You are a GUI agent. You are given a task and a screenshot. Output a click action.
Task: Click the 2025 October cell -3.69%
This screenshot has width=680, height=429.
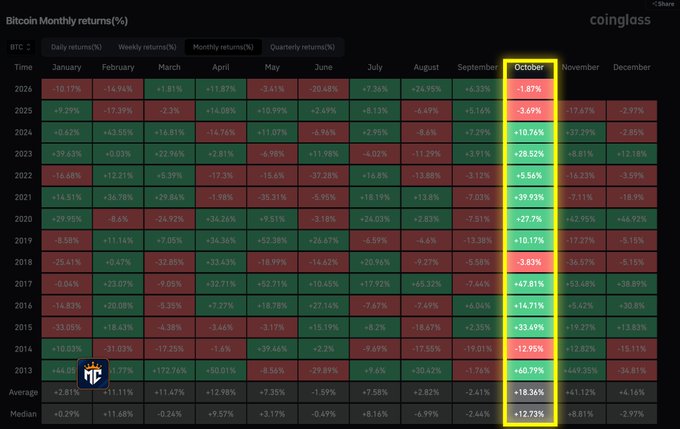(x=529, y=111)
